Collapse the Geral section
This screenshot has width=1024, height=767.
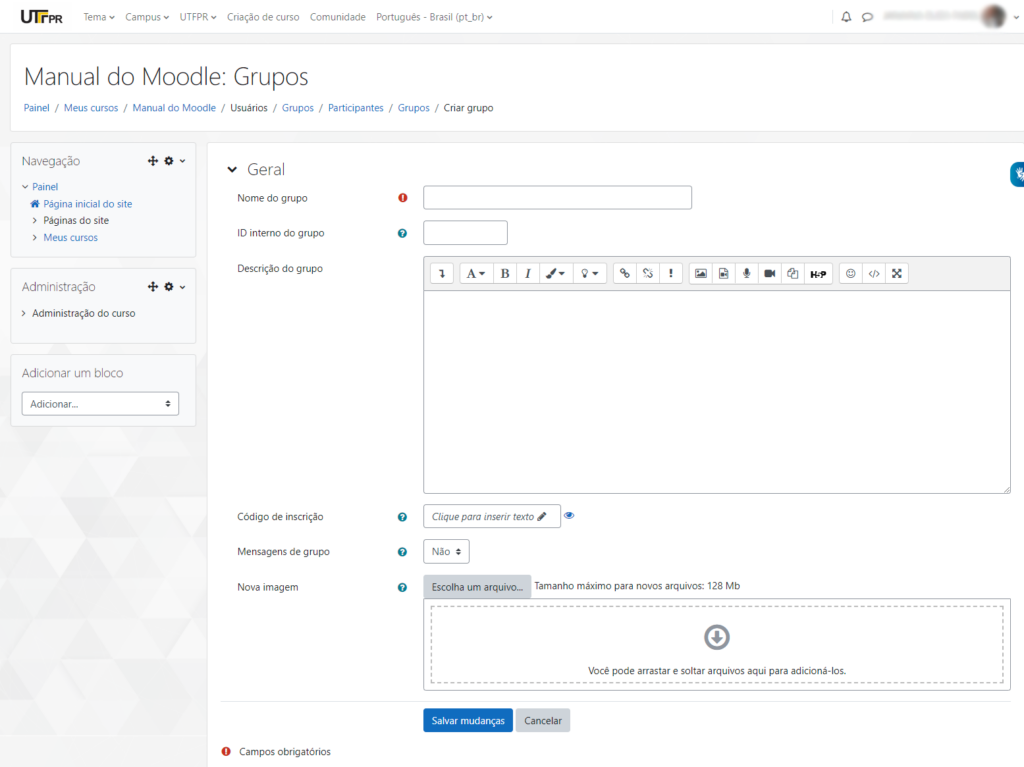click(x=232, y=170)
